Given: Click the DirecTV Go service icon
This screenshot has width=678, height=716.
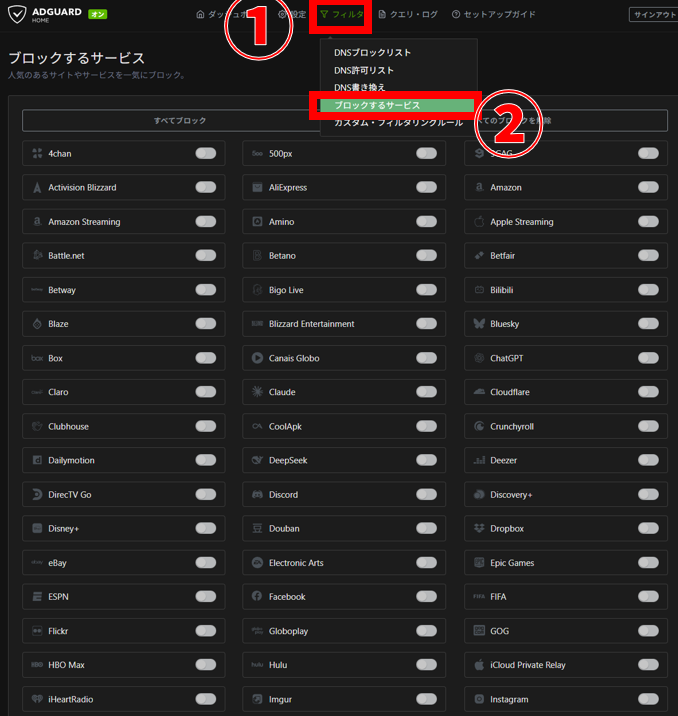Looking at the screenshot, I should tap(37, 494).
